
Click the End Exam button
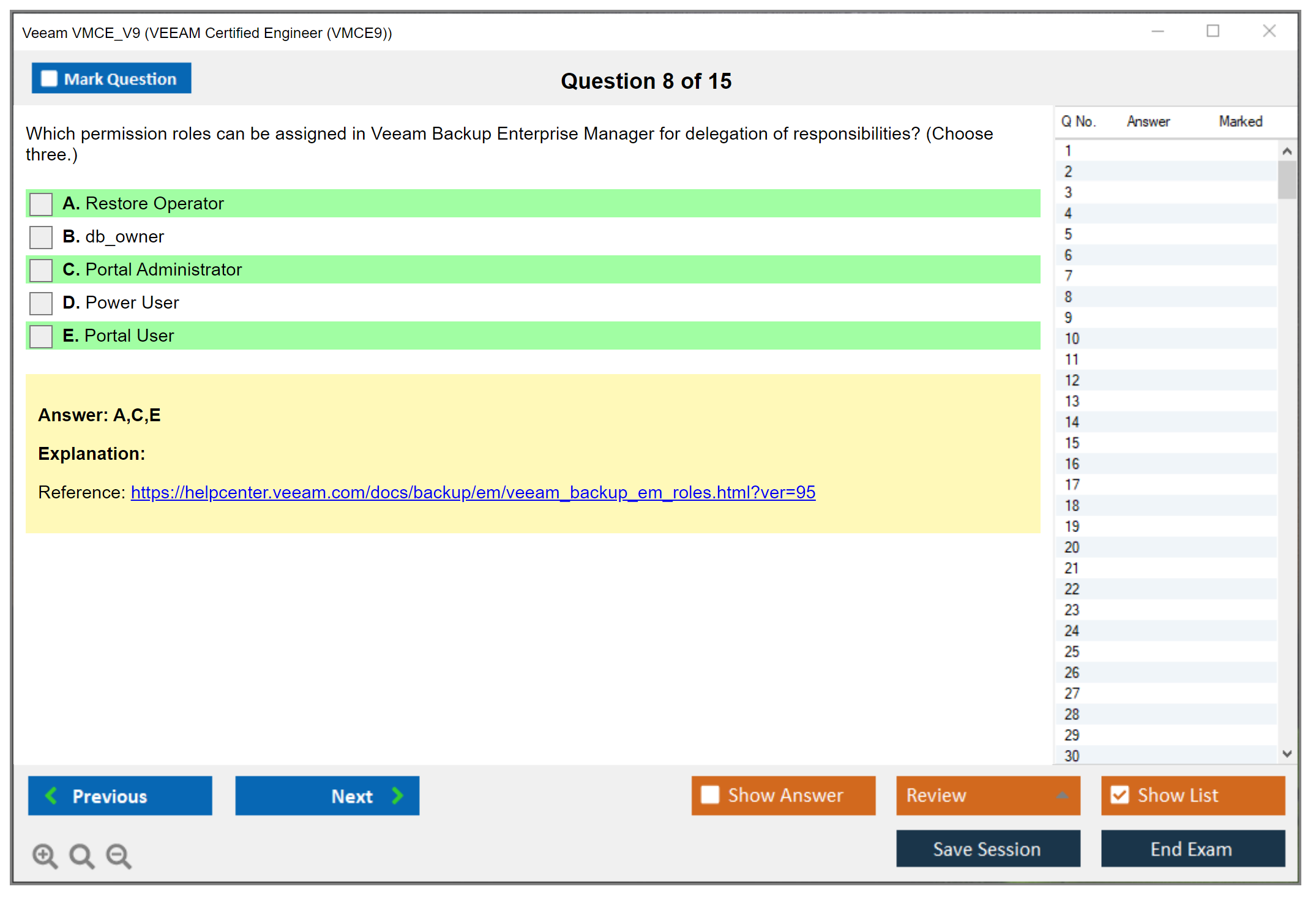point(1192,849)
